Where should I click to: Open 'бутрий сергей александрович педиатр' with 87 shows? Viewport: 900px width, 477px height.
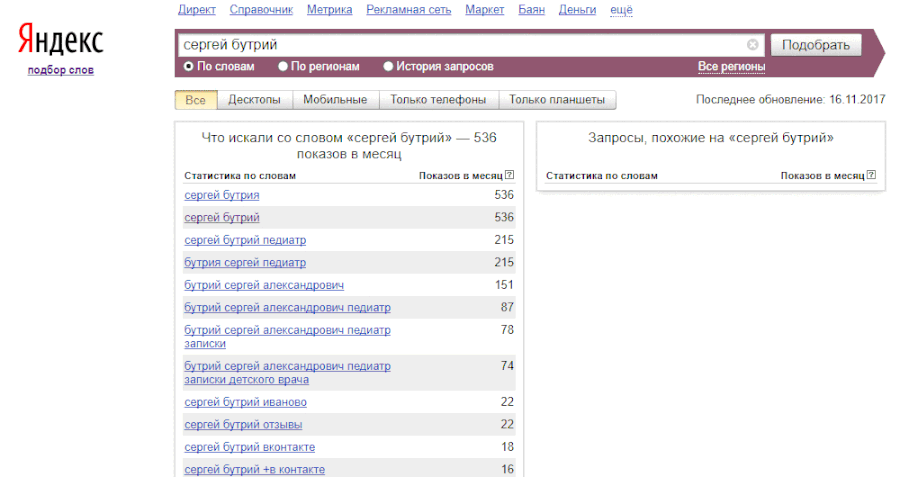click(288, 308)
